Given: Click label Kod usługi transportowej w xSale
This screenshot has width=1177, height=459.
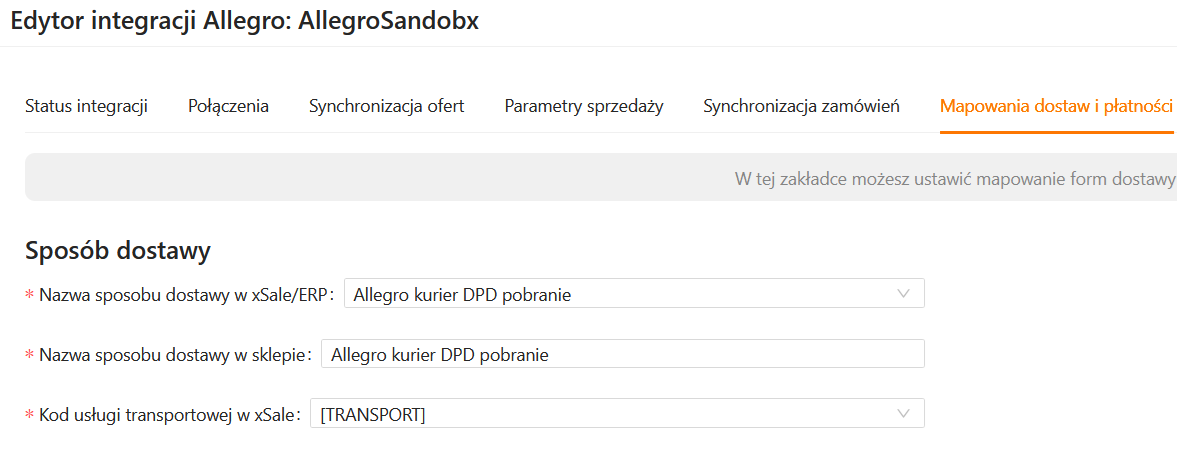Looking at the screenshot, I should tap(168, 415).
